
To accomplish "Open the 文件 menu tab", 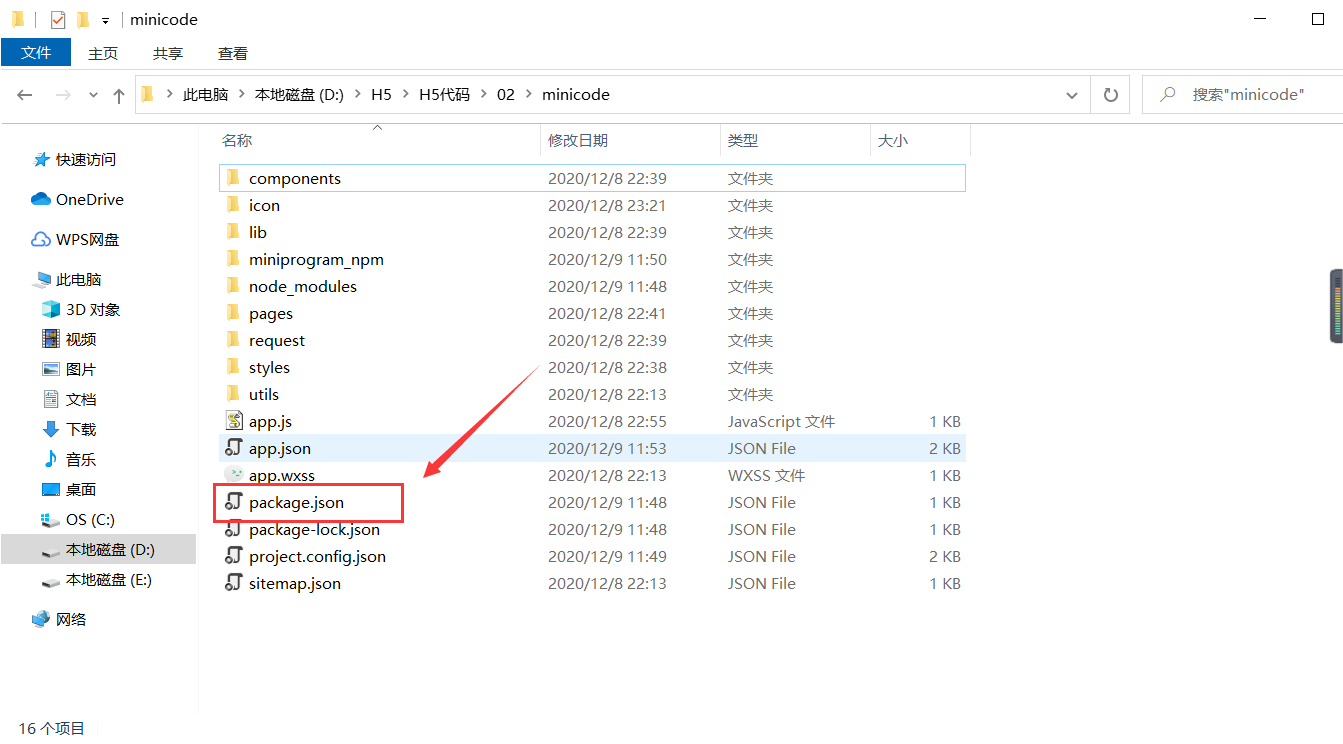I will (36, 53).
